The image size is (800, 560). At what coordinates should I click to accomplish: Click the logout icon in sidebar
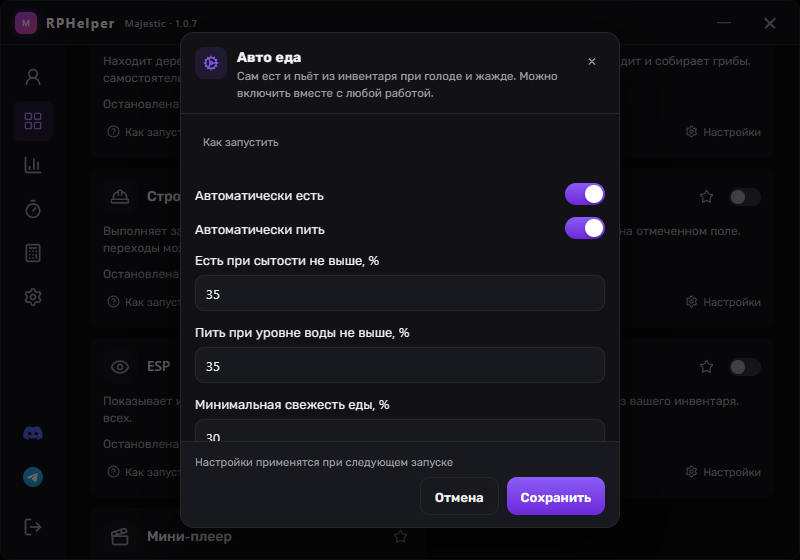pos(33,527)
